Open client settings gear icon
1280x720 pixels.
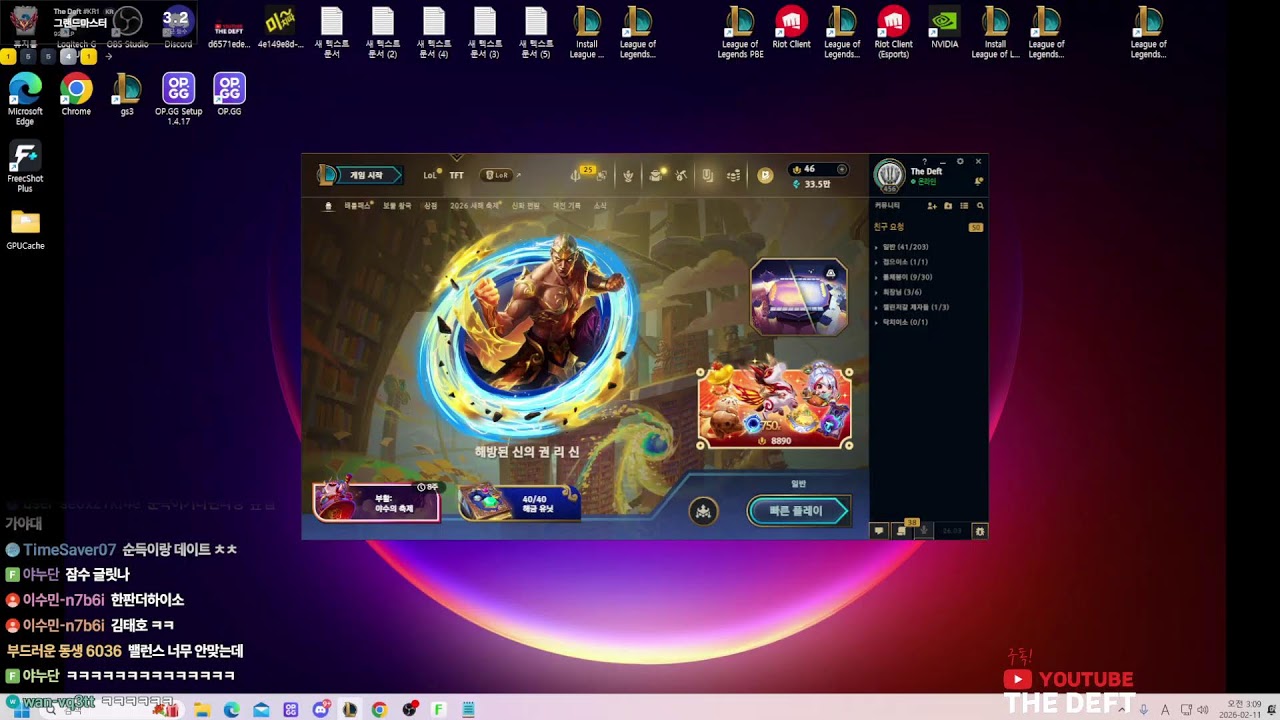click(960, 161)
